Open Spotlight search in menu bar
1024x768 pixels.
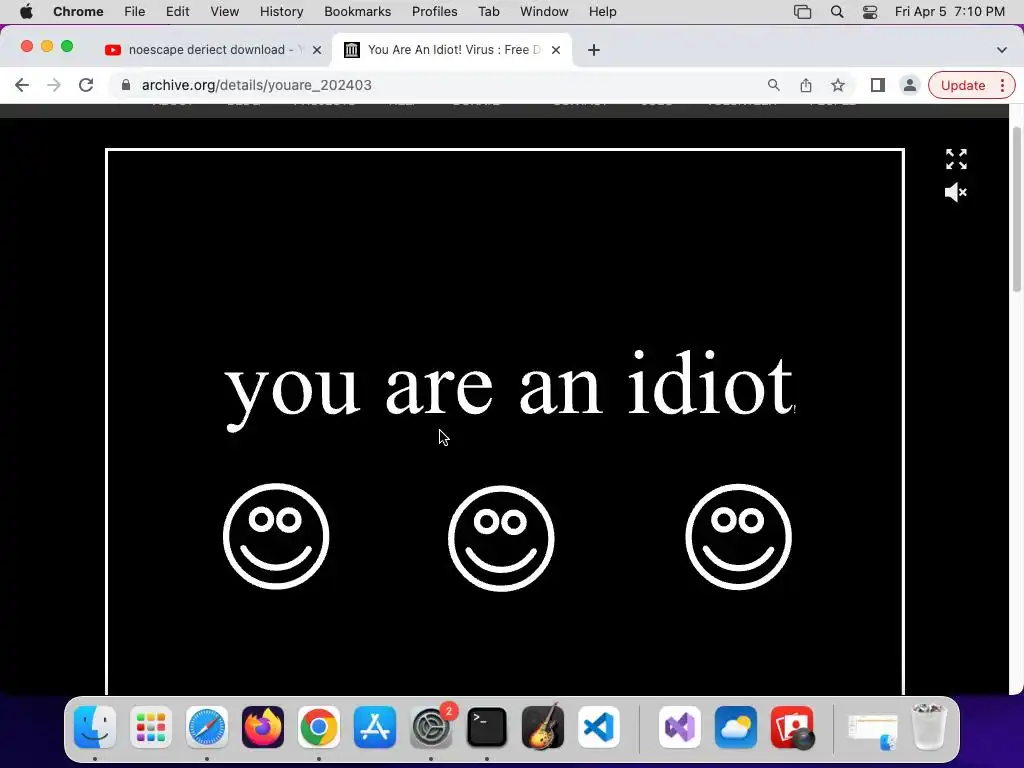(x=837, y=12)
